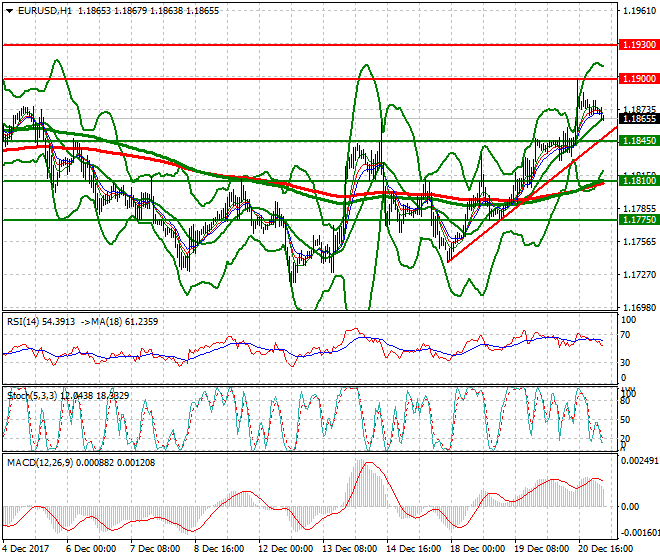The width and height of the screenshot is (660, 560).
Task: Click the 7 Dec 08:00 time label
Action: pyautogui.click(x=155, y=549)
